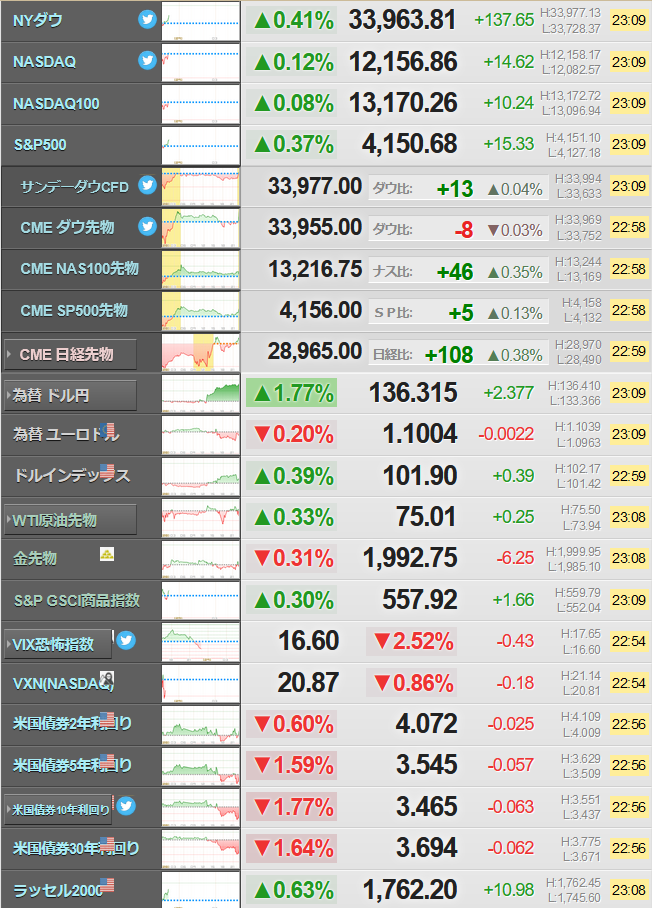Expand the VIX恐怖指数 button

tap(58, 644)
